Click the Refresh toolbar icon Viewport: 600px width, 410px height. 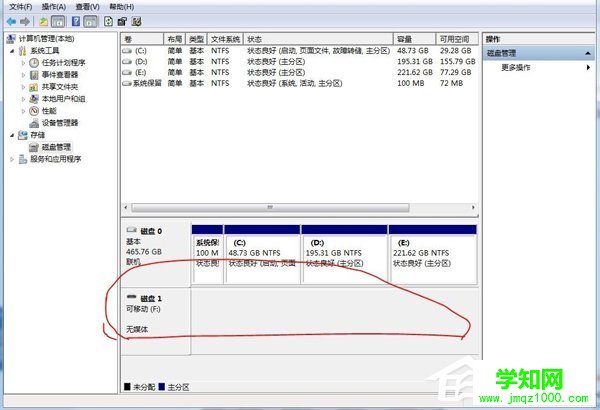coord(108,21)
